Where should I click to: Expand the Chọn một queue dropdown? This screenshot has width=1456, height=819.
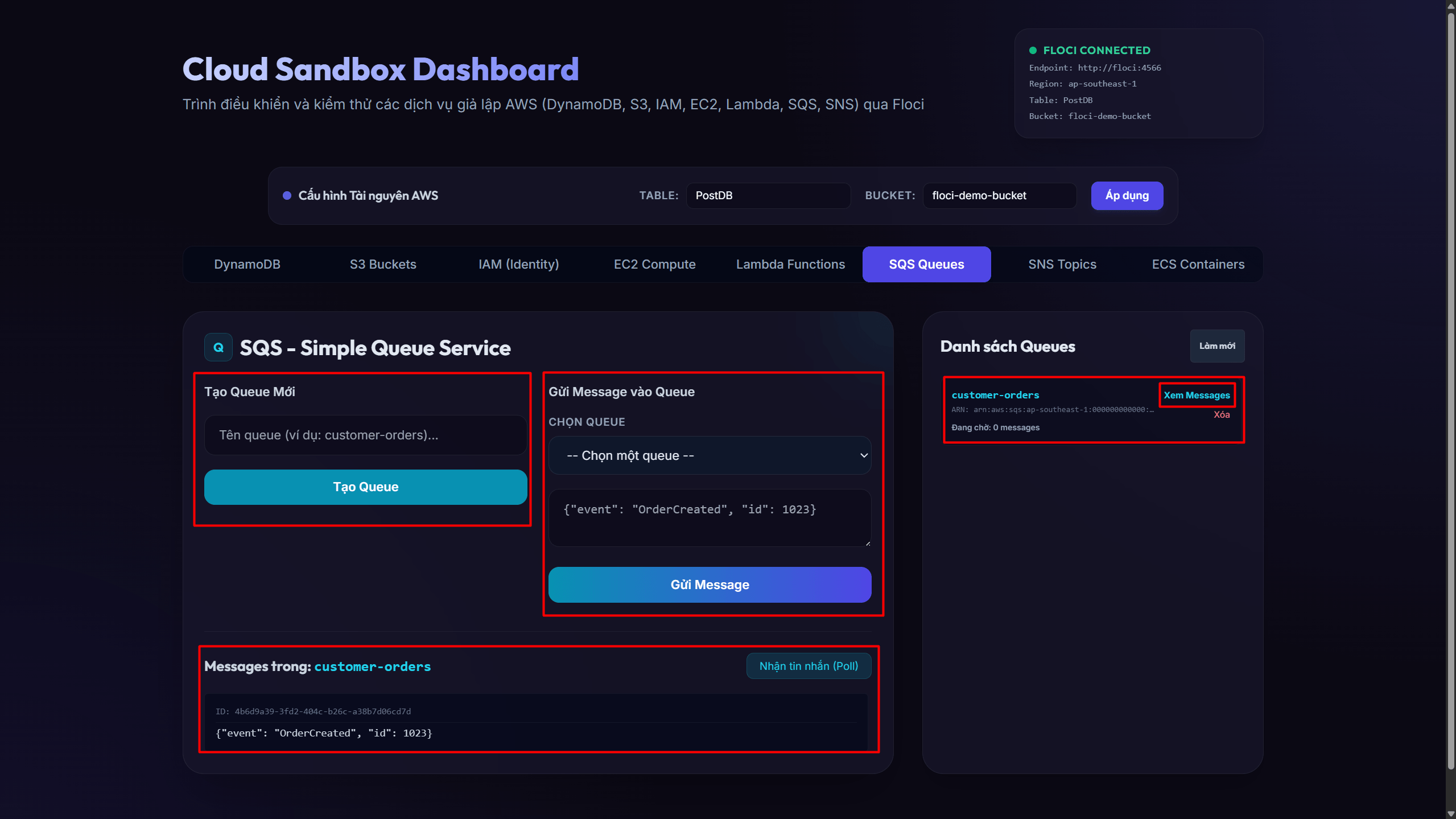[x=710, y=455]
